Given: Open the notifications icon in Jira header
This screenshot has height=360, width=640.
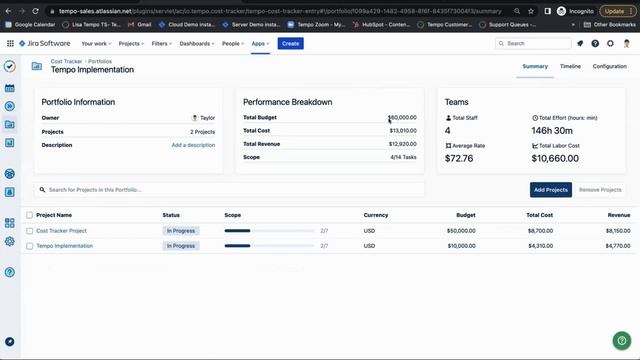Looking at the screenshot, I should click(x=580, y=43).
